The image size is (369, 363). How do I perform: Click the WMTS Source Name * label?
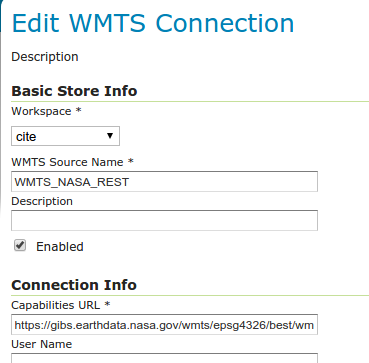[72, 162]
